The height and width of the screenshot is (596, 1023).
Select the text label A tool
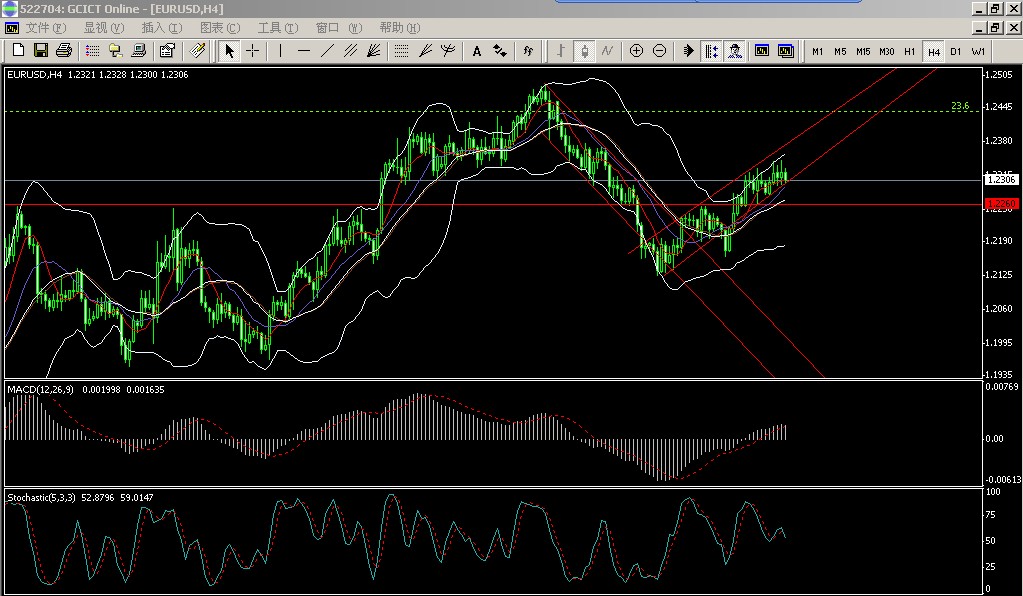click(476, 51)
